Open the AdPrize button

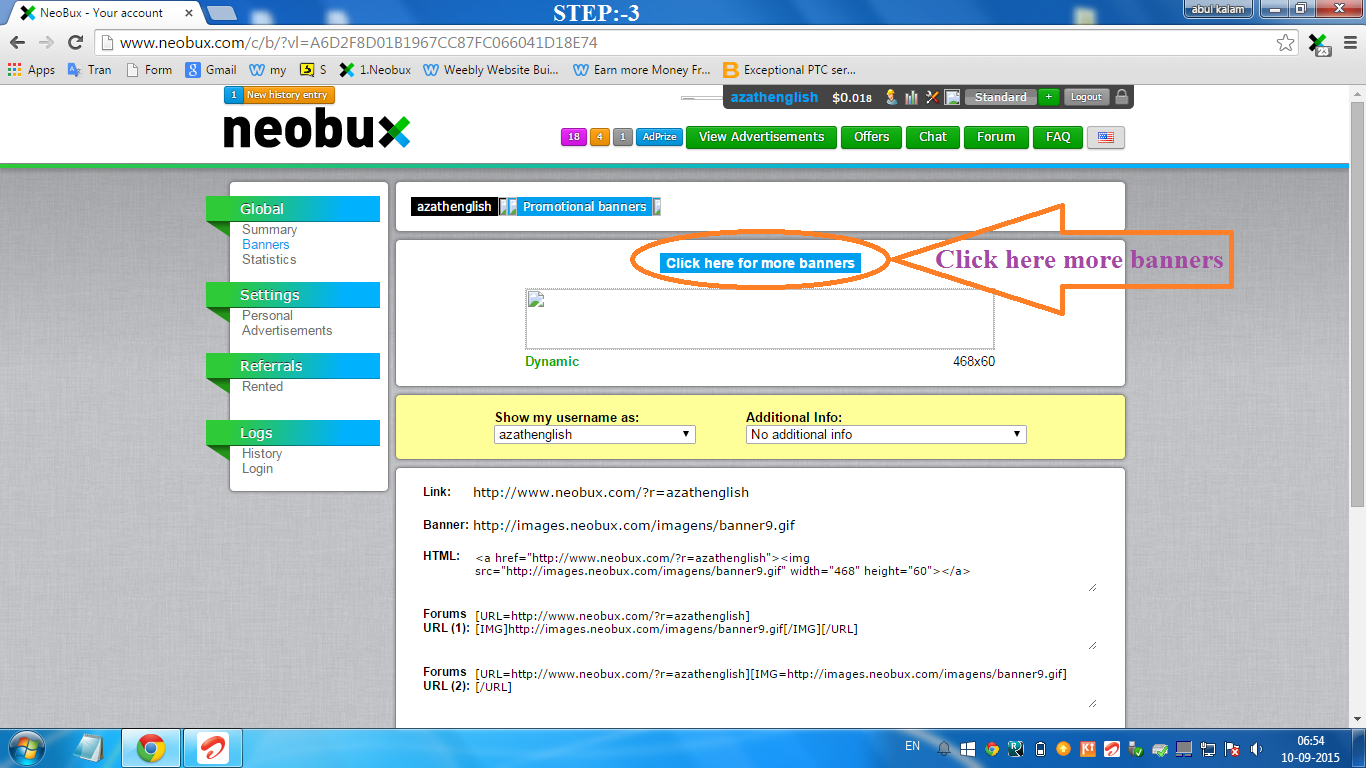pos(659,137)
